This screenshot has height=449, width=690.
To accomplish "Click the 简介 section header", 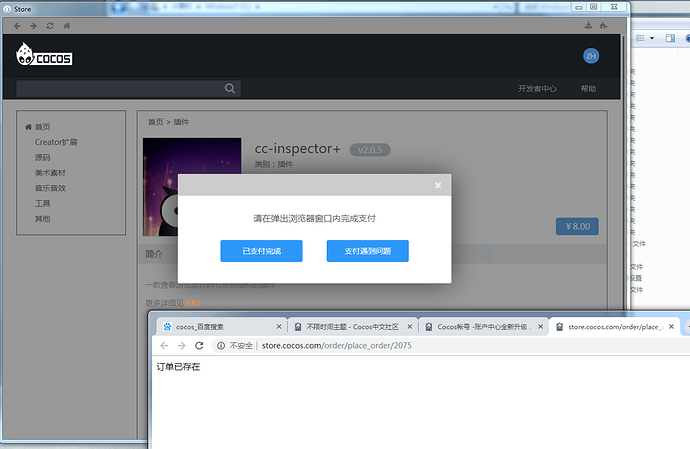I will pyautogui.click(x=154, y=254).
